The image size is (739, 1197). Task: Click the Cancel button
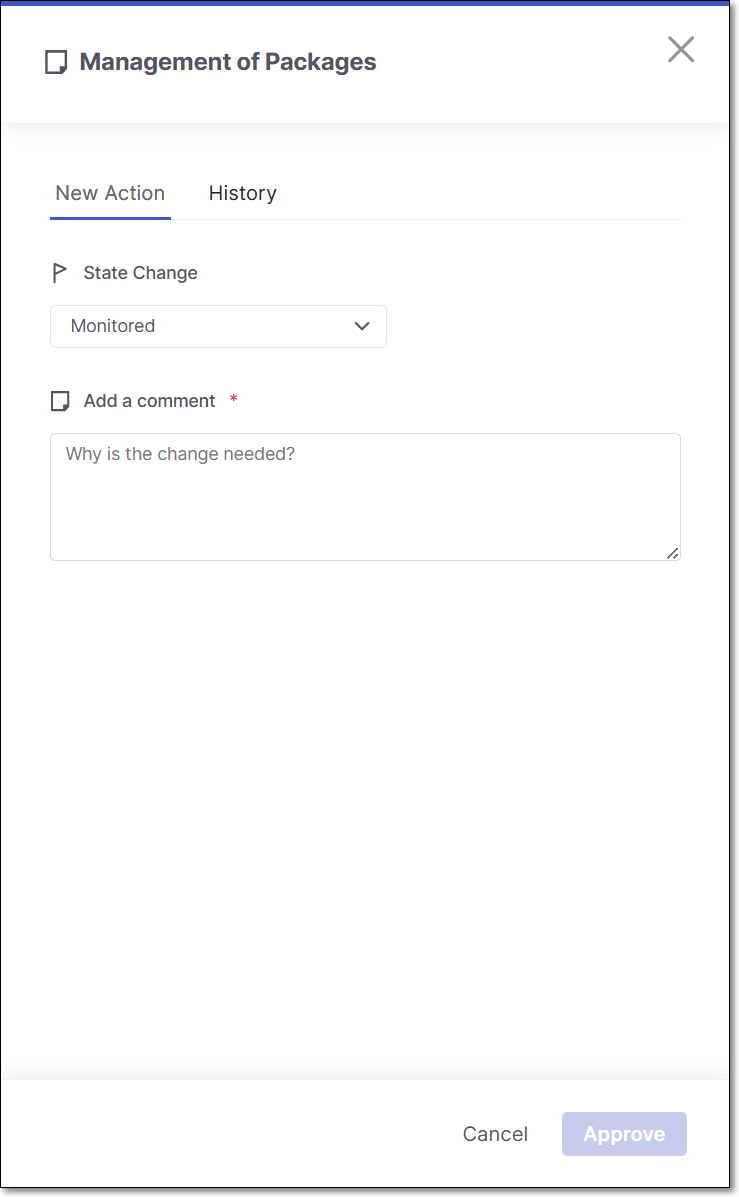pyautogui.click(x=495, y=1134)
